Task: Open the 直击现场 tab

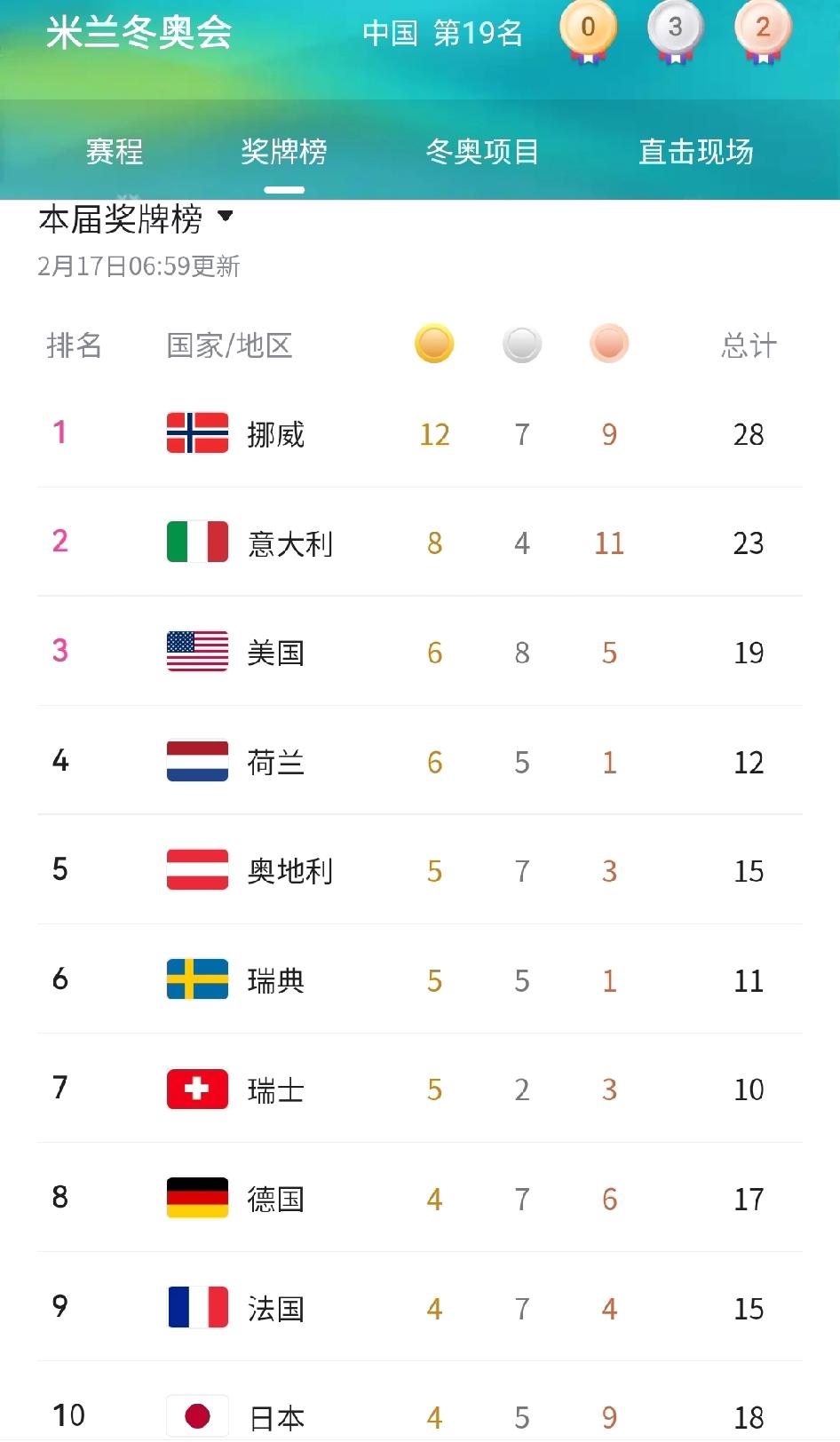Action: click(x=696, y=152)
